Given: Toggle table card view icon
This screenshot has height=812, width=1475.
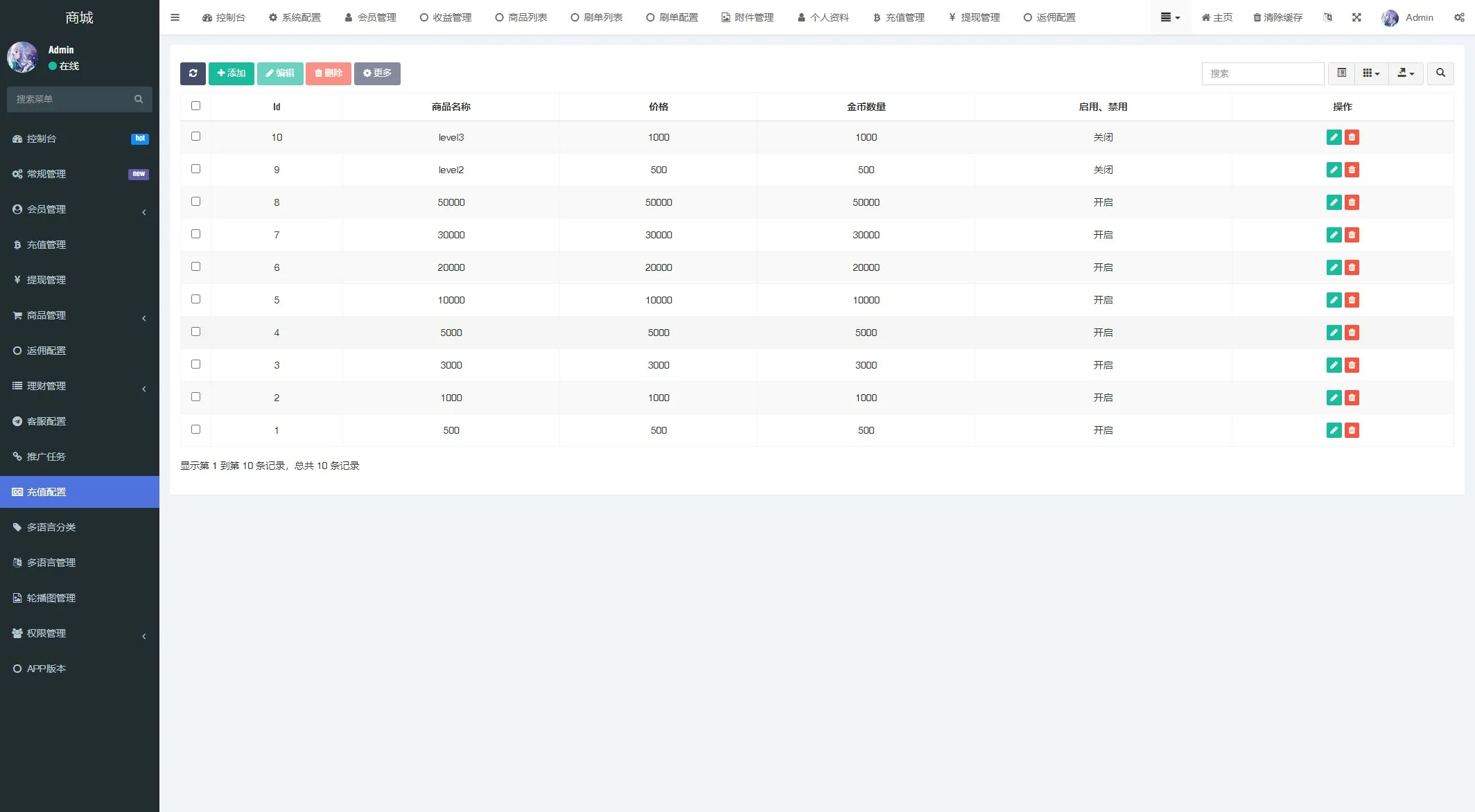Looking at the screenshot, I should 1342,73.
